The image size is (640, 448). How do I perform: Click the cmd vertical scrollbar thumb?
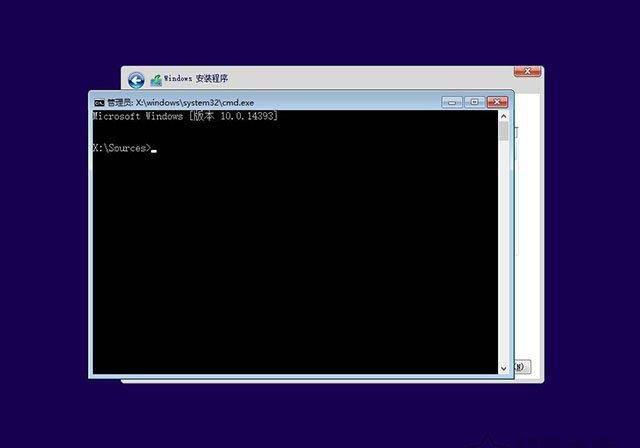pyautogui.click(x=504, y=131)
